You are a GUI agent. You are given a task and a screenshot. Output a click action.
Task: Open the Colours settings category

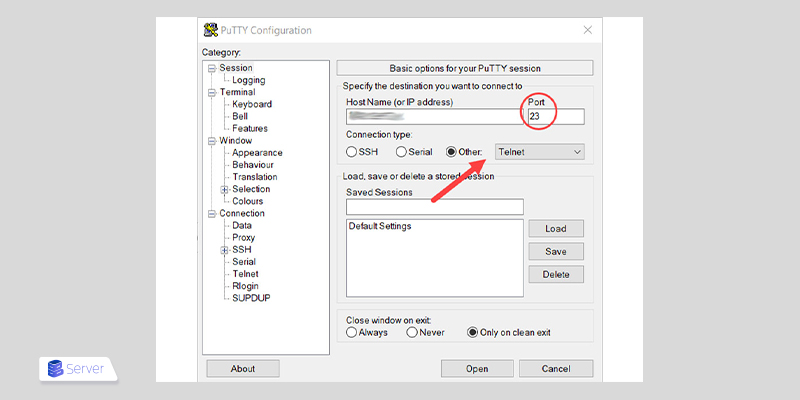point(247,201)
